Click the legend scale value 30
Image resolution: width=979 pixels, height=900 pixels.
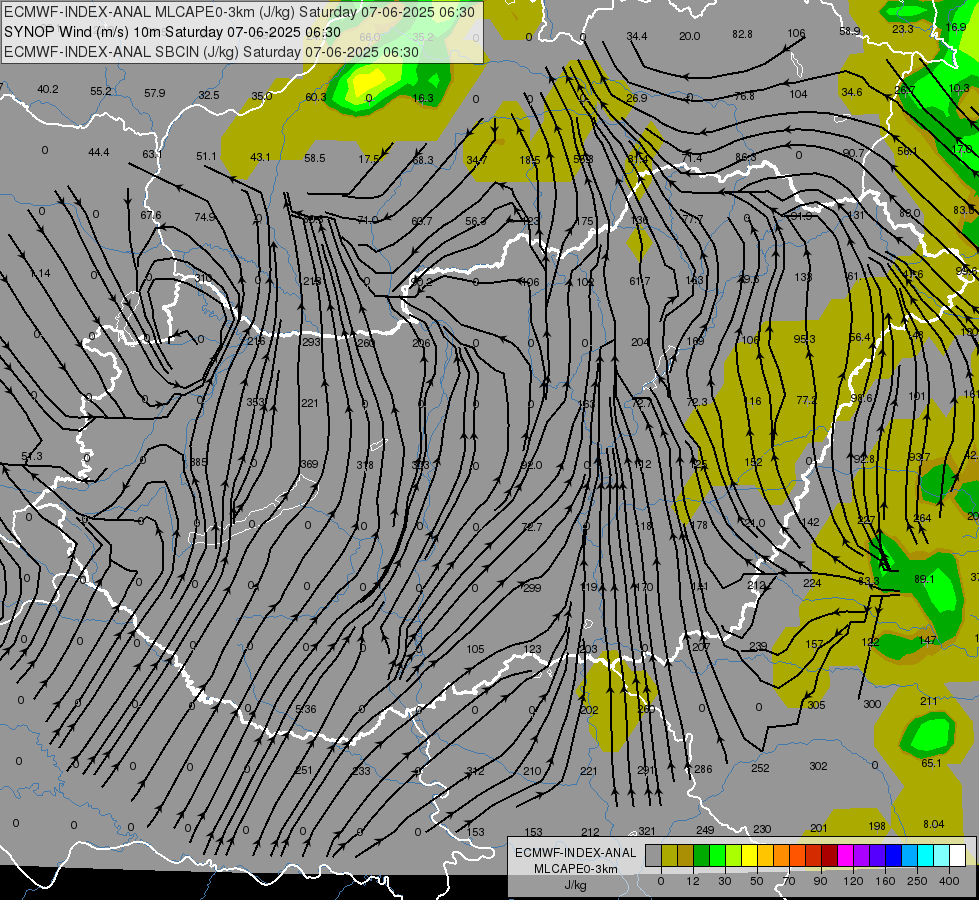point(725,881)
